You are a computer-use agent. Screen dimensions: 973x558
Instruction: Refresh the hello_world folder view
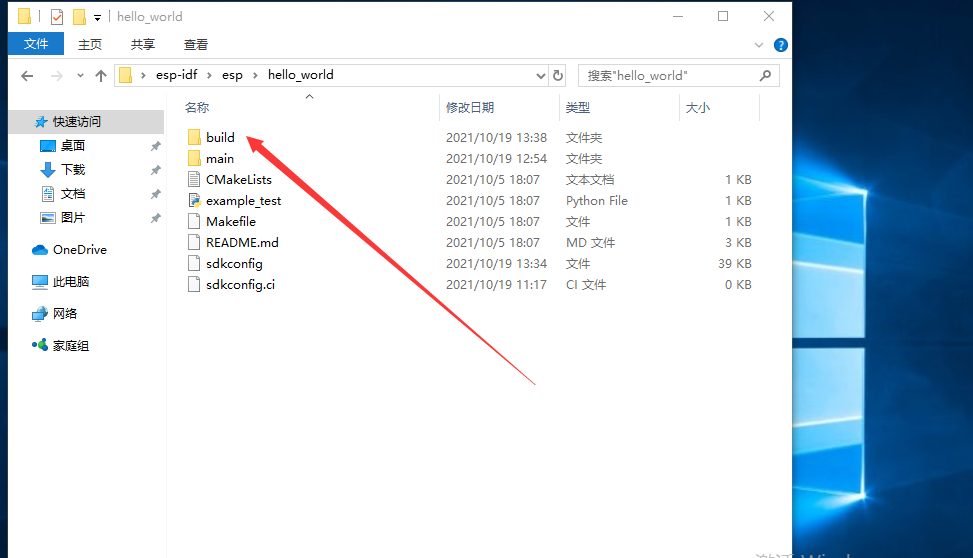pyautogui.click(x=558, y=75)
